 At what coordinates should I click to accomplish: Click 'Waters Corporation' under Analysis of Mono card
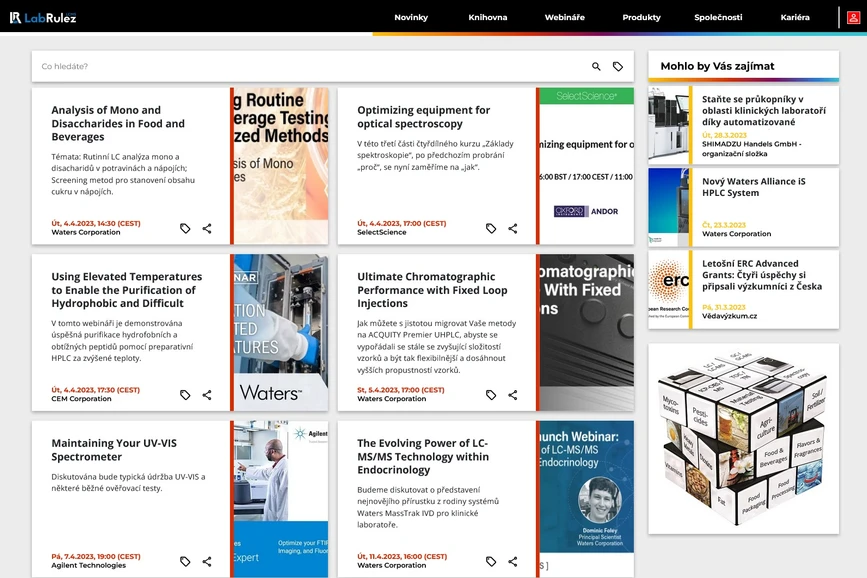click(86, 232)
